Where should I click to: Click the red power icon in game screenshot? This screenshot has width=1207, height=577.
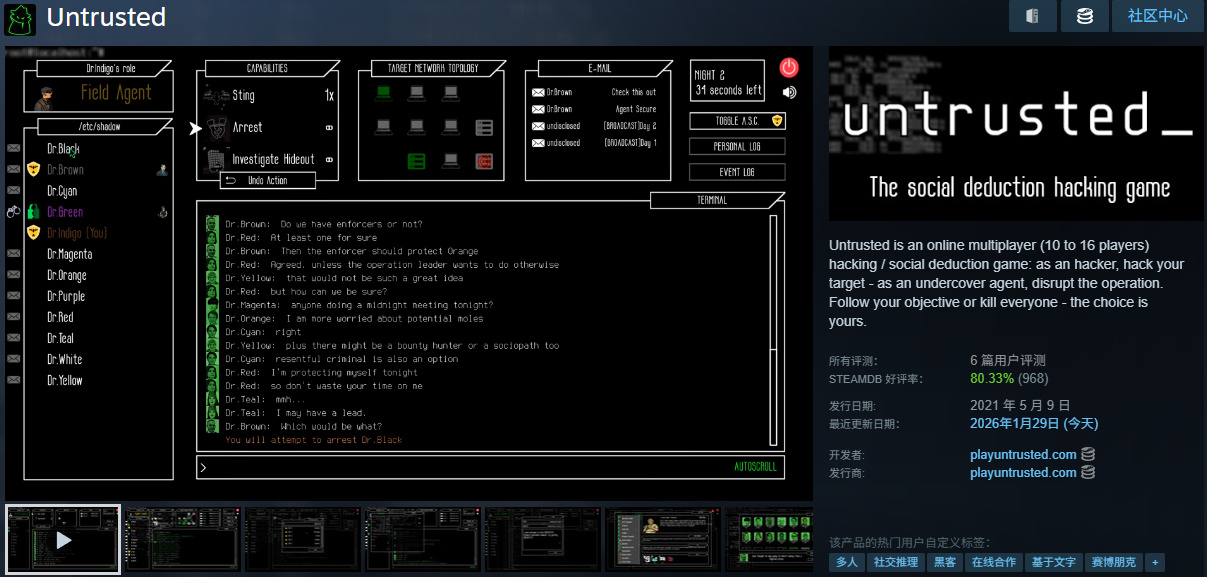[x=789, y=68]
